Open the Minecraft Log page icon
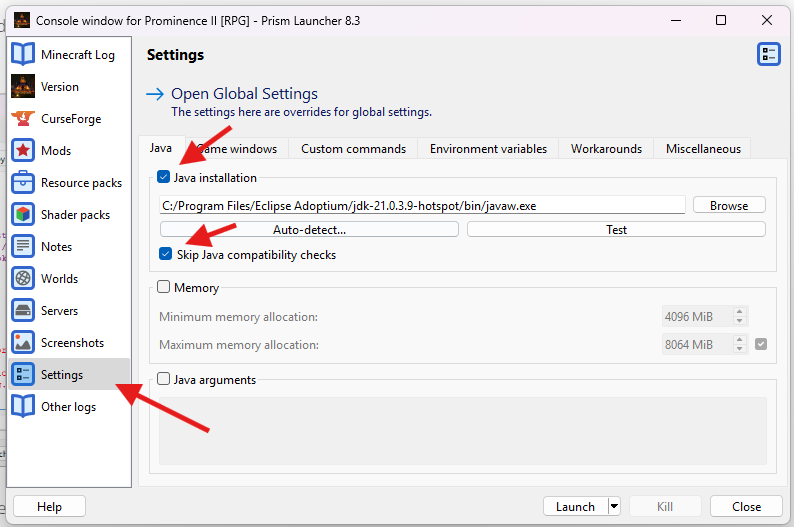Screen dimensions: 794x527 pyautogui.click(x=23, y=54)
